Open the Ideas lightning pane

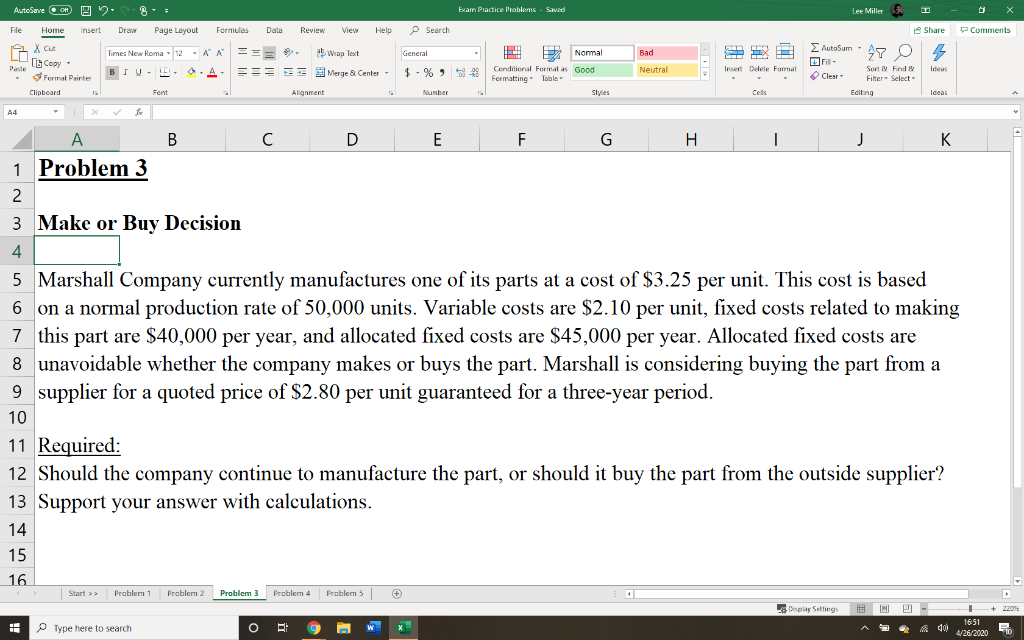(938, 59)
